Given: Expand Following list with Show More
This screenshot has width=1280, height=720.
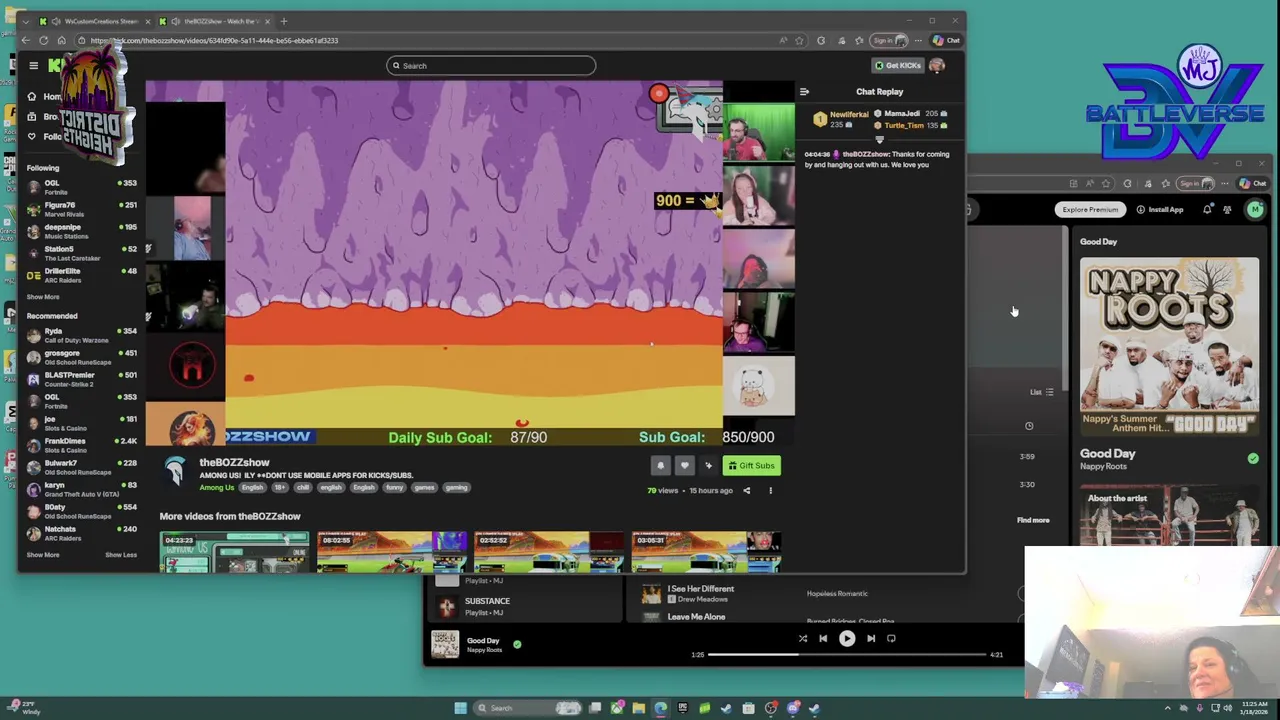Looking at the screenshot, I should [43, 297].
